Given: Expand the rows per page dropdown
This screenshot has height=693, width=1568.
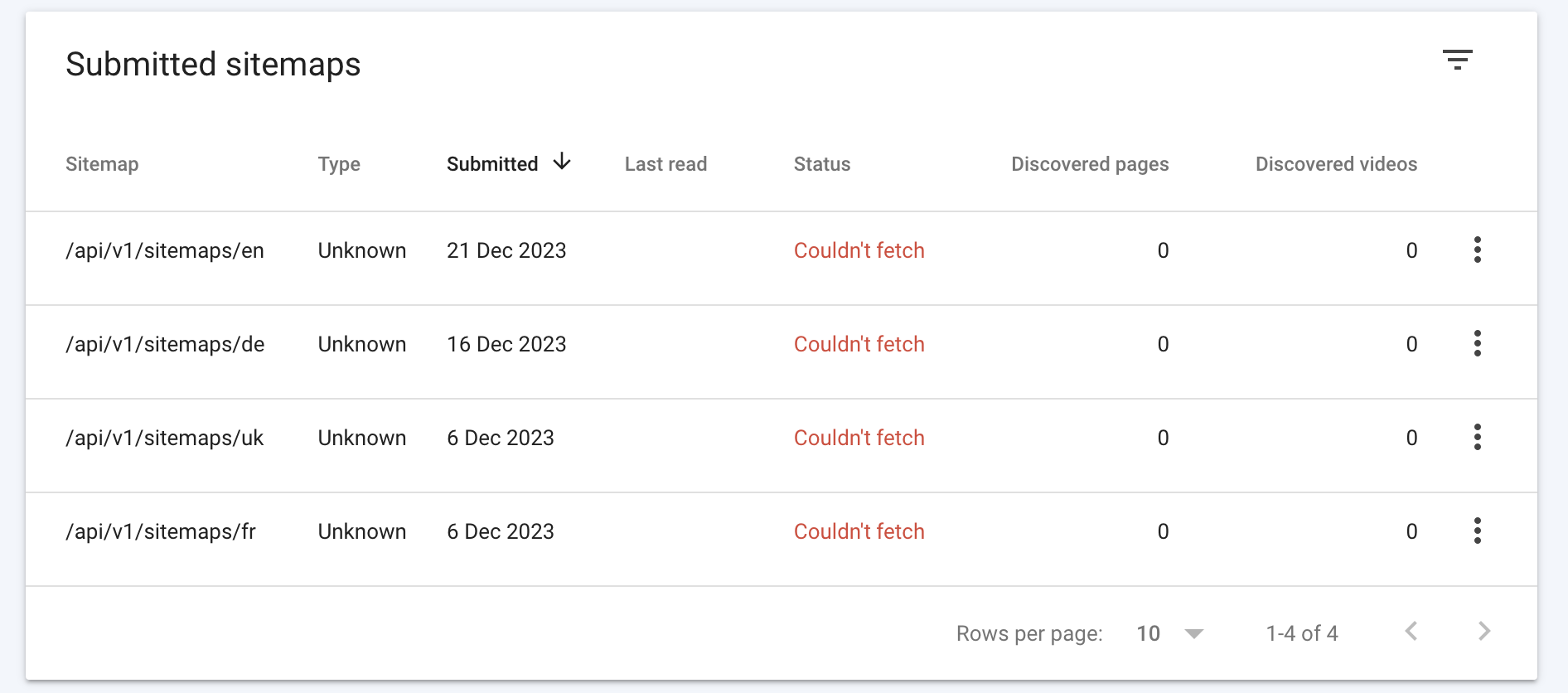Looking at the screenshot, I should tap(1193, 633).
